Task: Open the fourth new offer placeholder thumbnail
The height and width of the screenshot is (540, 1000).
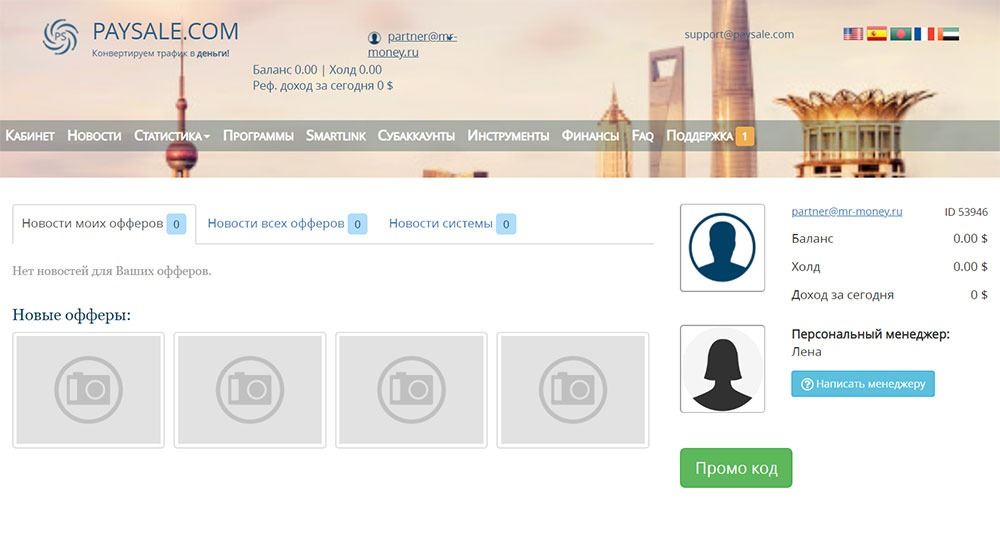Action: point(573,390)
